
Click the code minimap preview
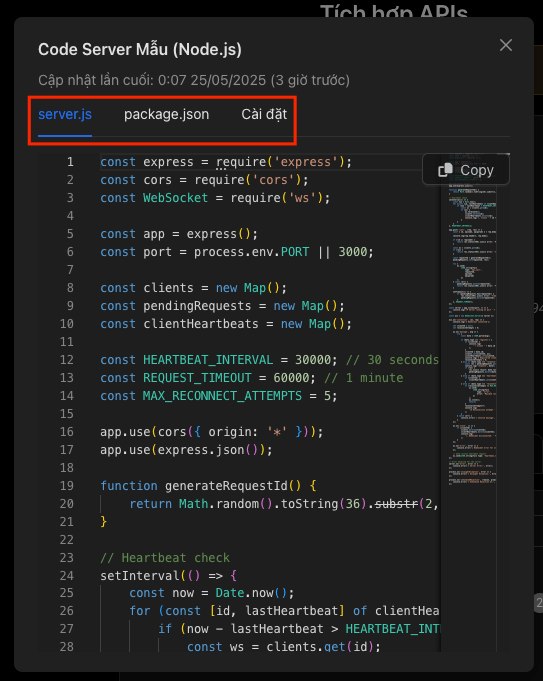pyautogui.click(x=472, y=332)
